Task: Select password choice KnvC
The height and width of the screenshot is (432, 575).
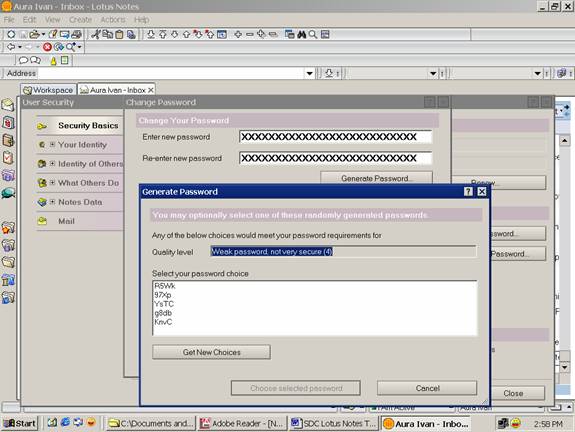Action: point(163,322)
